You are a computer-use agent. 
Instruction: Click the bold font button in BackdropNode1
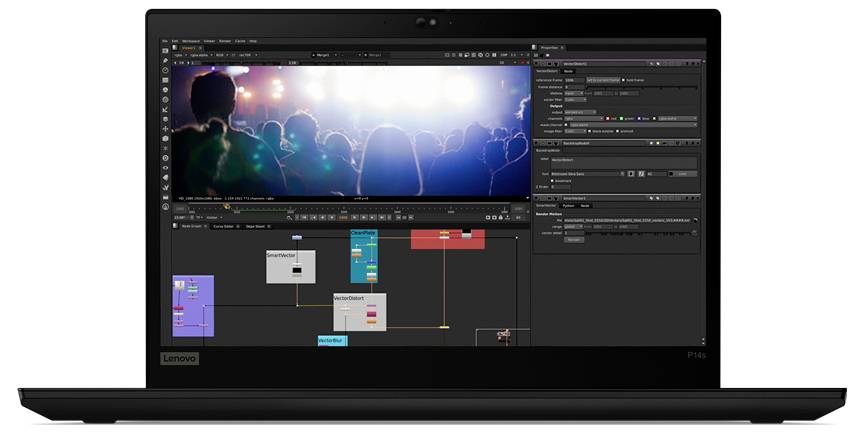coord(631,174)
